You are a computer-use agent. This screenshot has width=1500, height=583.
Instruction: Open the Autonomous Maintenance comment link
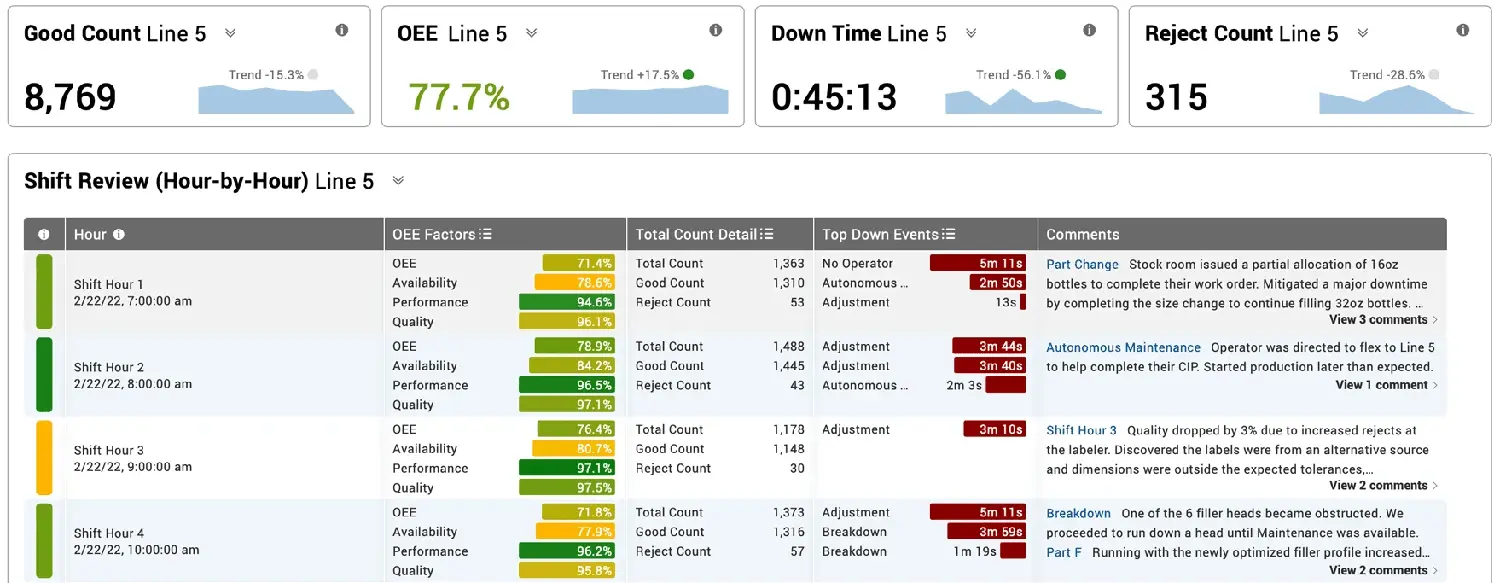(1123, 348)
